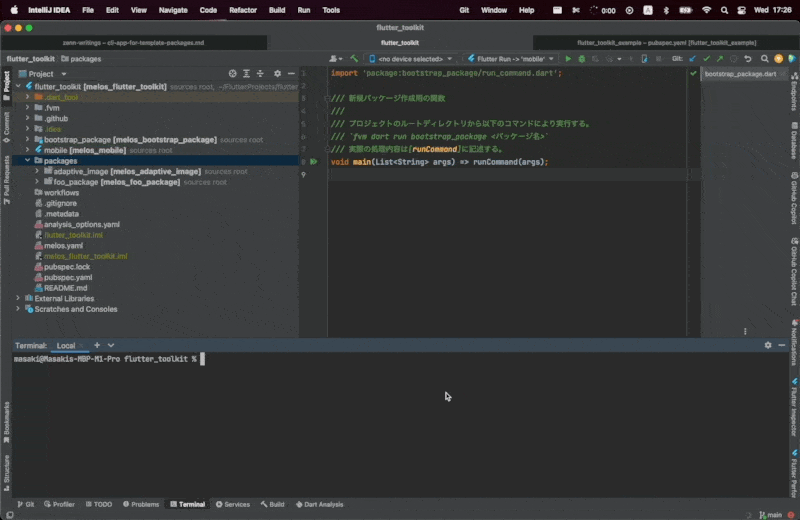
Task: Open Bookmarks sidebar tool window
Action: pyautogui.click(x=6, y=422)
